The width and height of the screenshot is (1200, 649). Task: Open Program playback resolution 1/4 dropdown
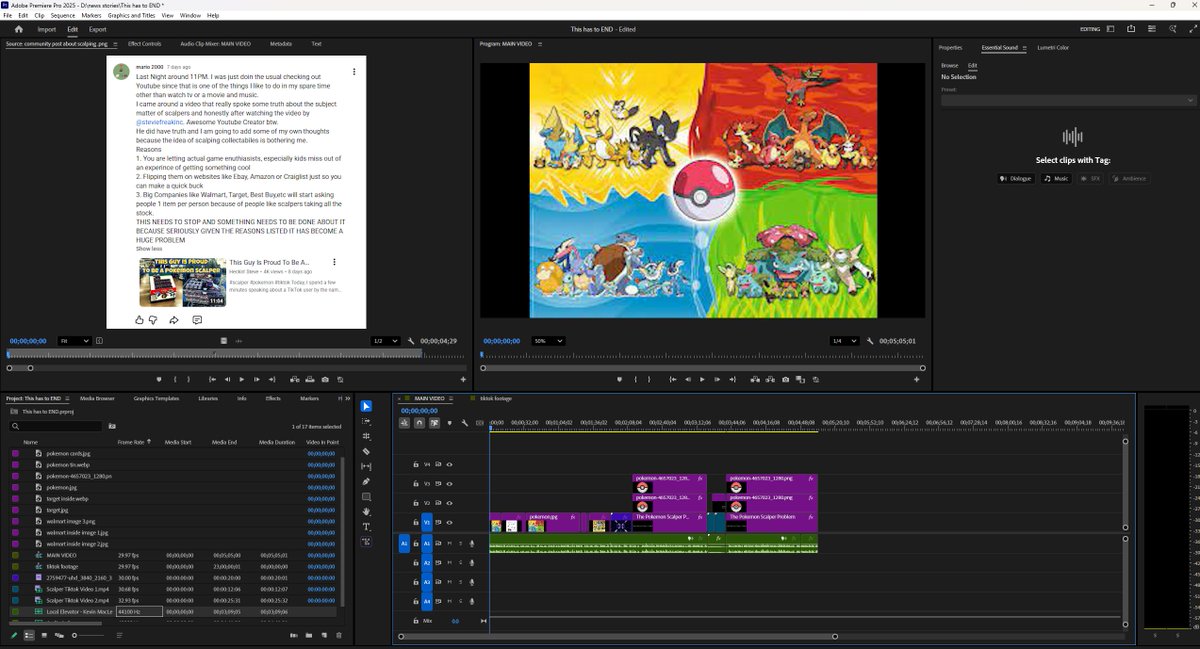coord(845,341)
